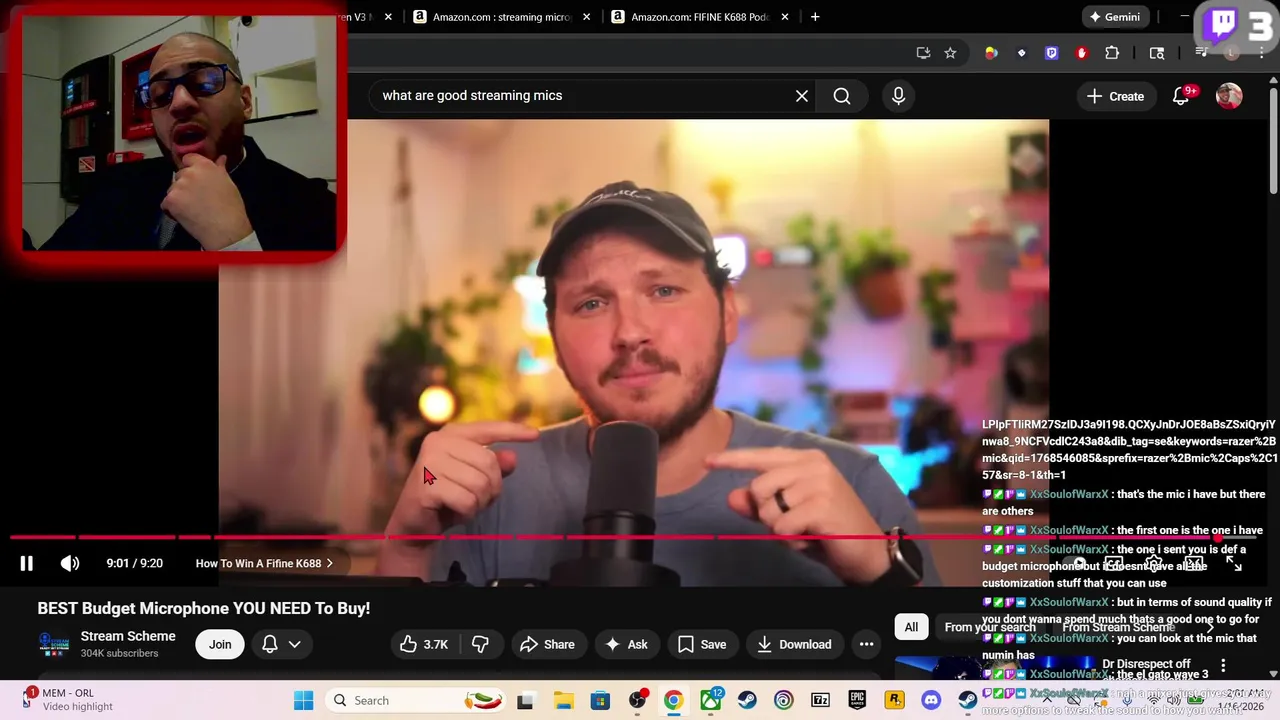Clear the YouTube search box with X
1280x720 pixels.
[x=802, y=96]
